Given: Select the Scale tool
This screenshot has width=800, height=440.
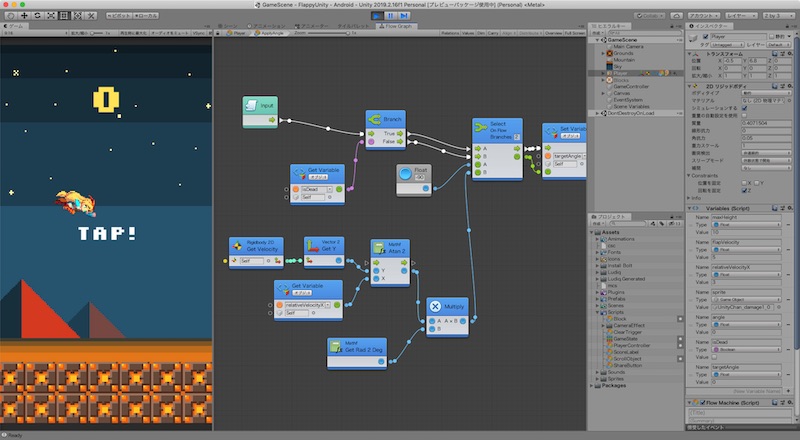Looking at the screenshot, I should 51,16.
